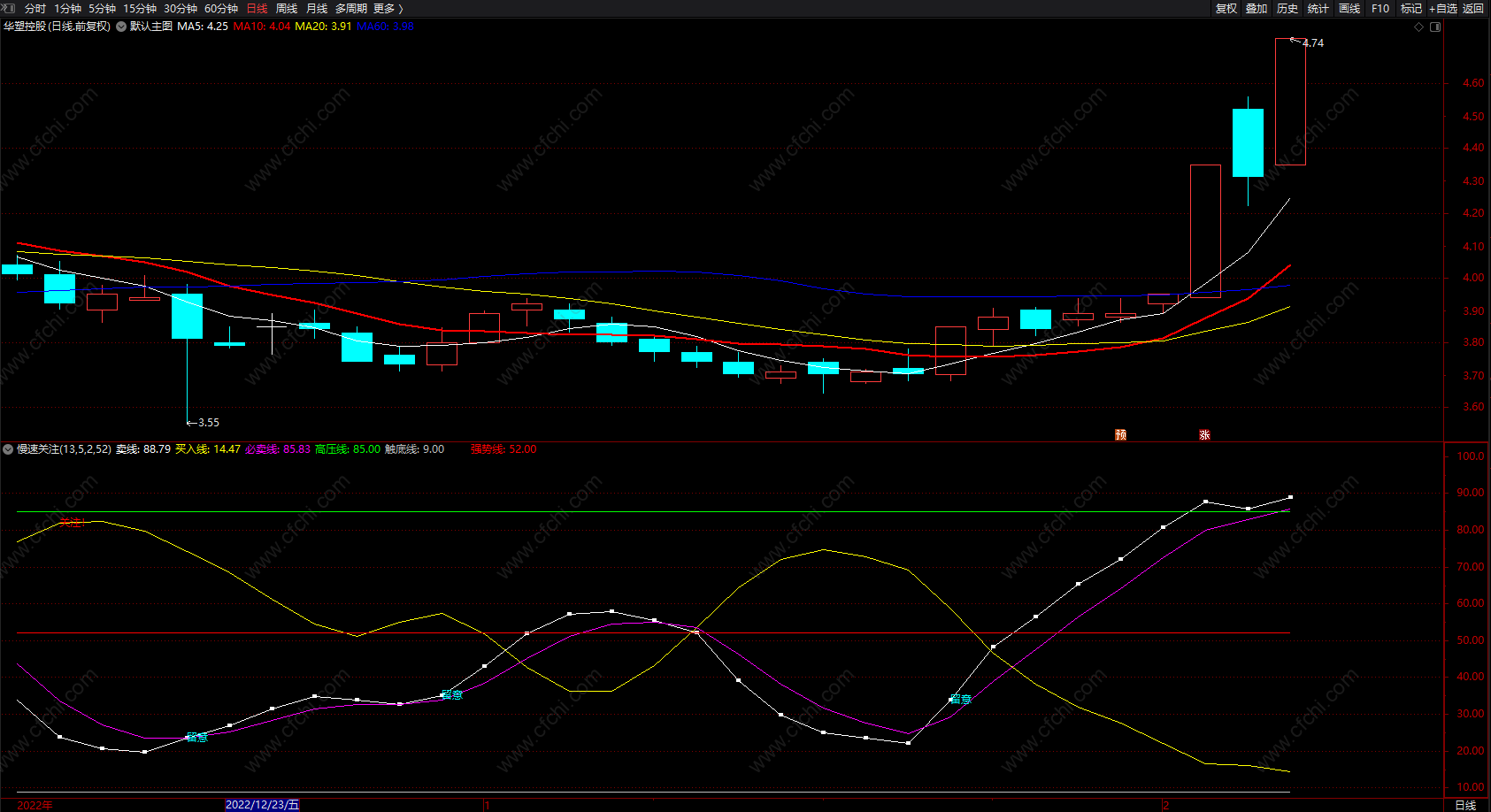
Task: Click the collapse icon left of 分时
Action: click(9, 8)
